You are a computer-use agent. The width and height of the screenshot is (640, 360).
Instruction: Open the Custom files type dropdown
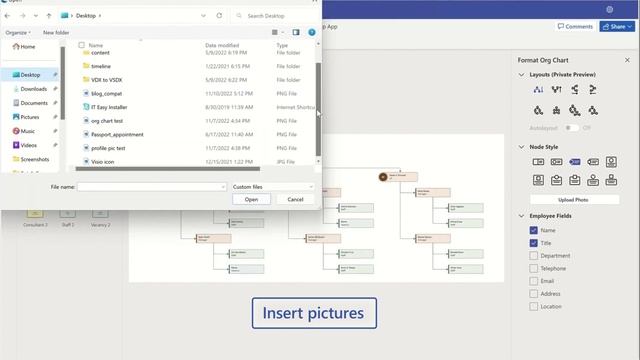272,187
